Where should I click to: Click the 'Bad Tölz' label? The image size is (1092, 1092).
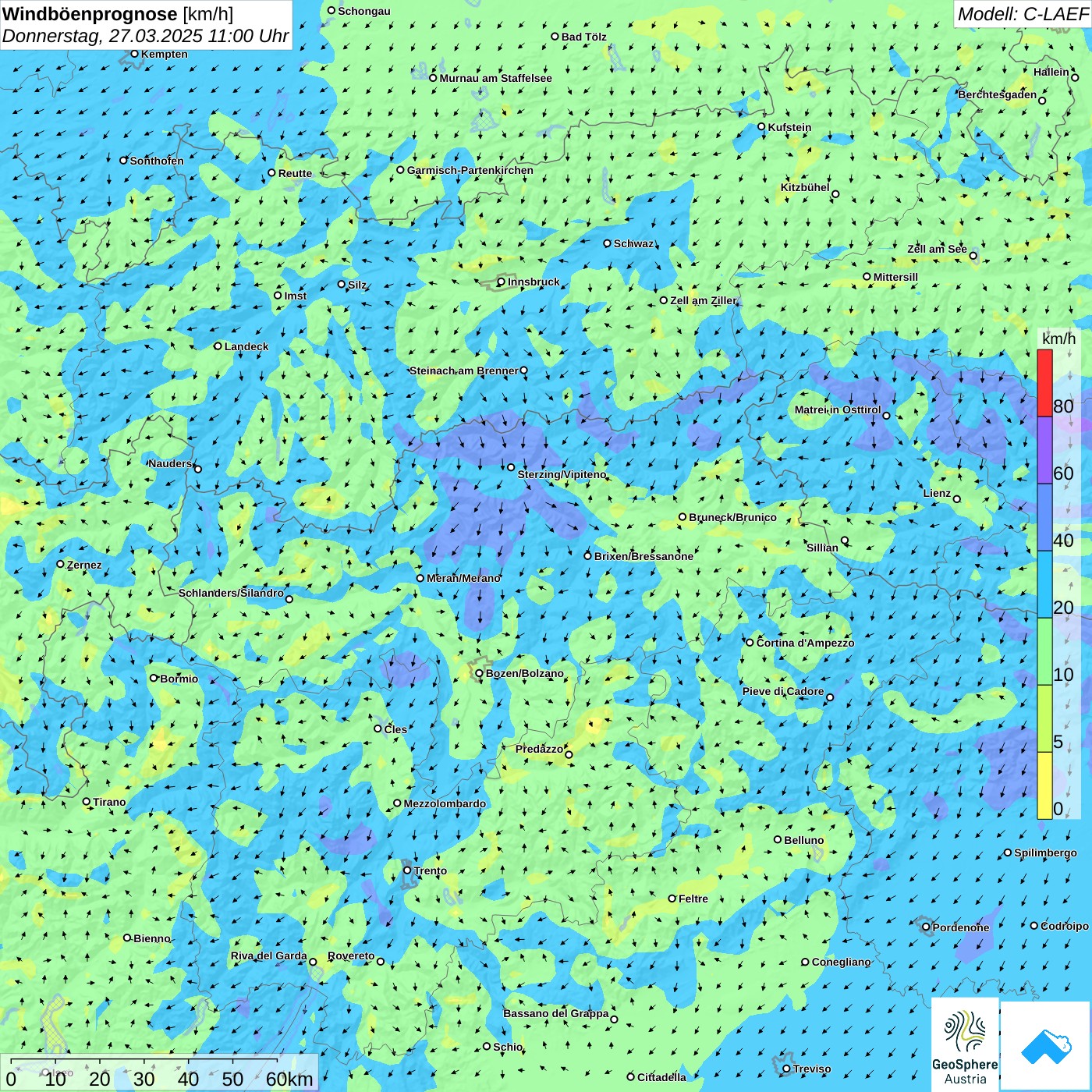tap(583, 37)
